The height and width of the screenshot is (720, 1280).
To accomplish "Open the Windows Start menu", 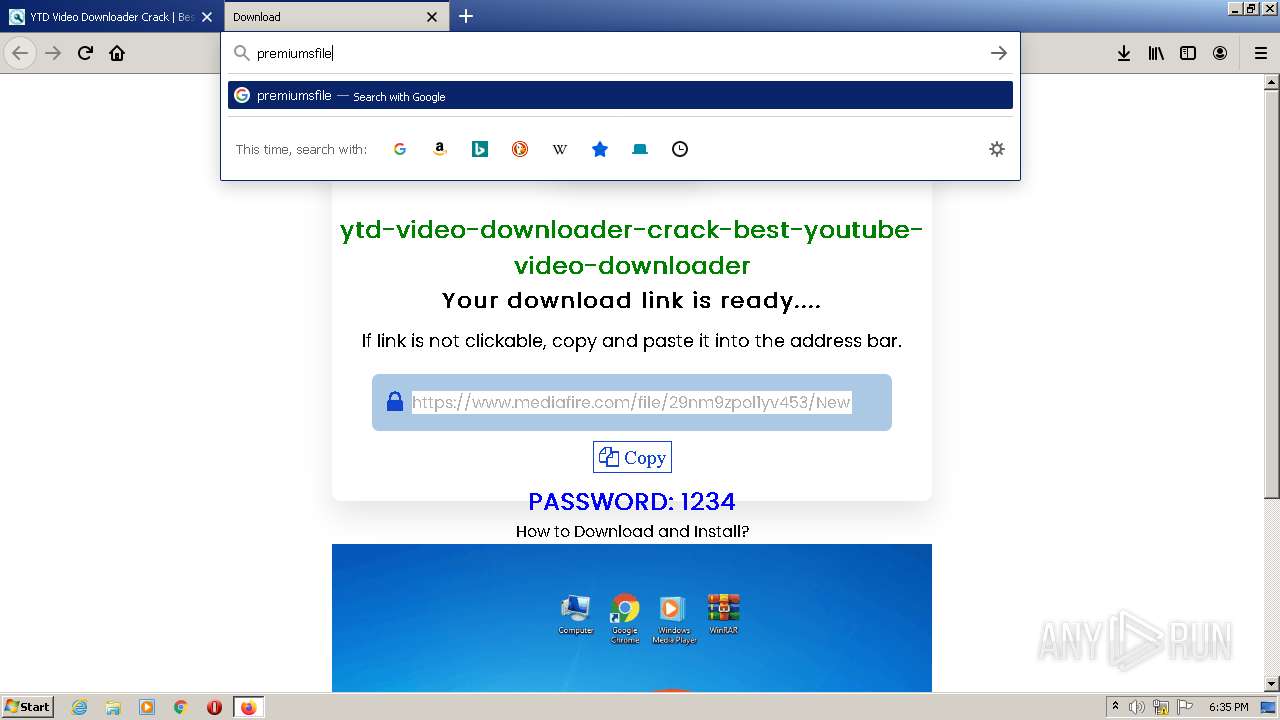I will (28, 706).
